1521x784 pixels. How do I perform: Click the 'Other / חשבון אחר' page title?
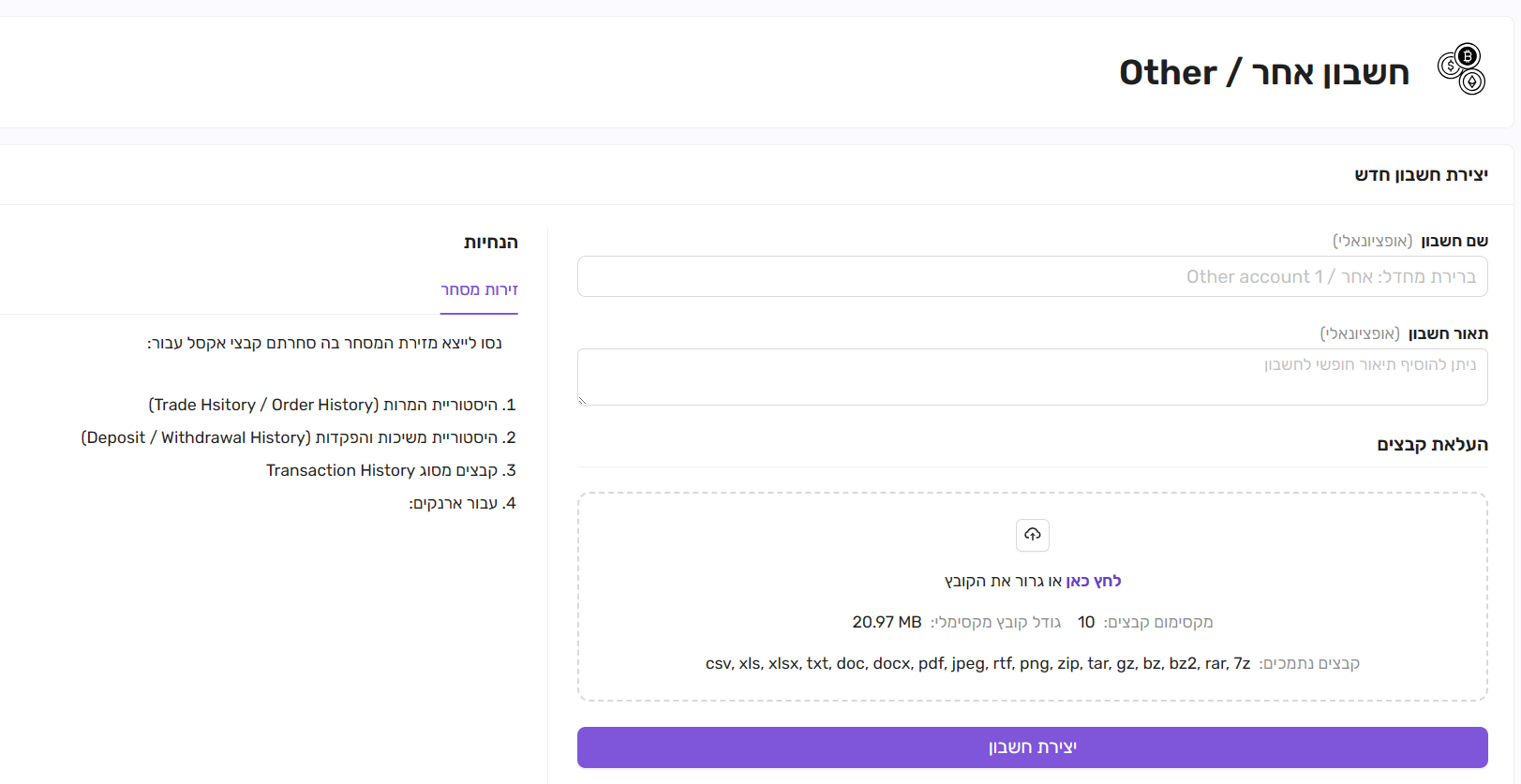(x=1264, y=72)
